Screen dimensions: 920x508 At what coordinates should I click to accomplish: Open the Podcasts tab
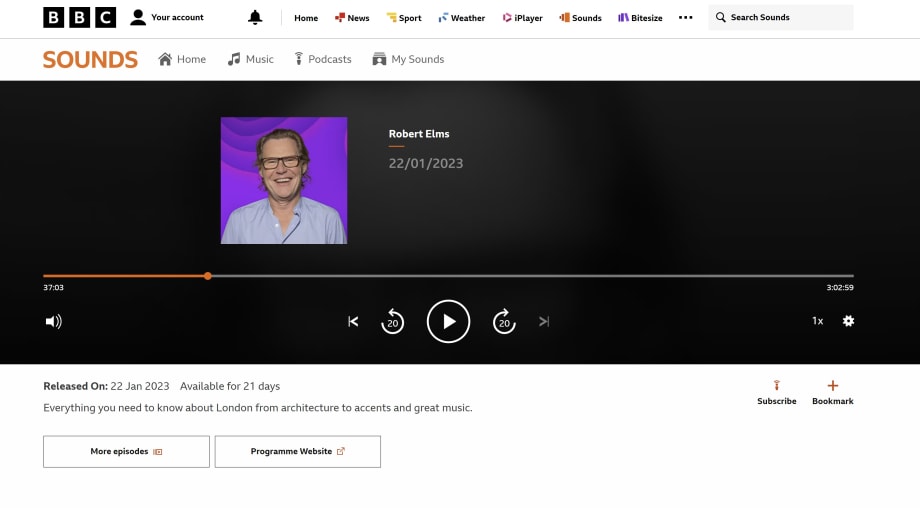323,59
